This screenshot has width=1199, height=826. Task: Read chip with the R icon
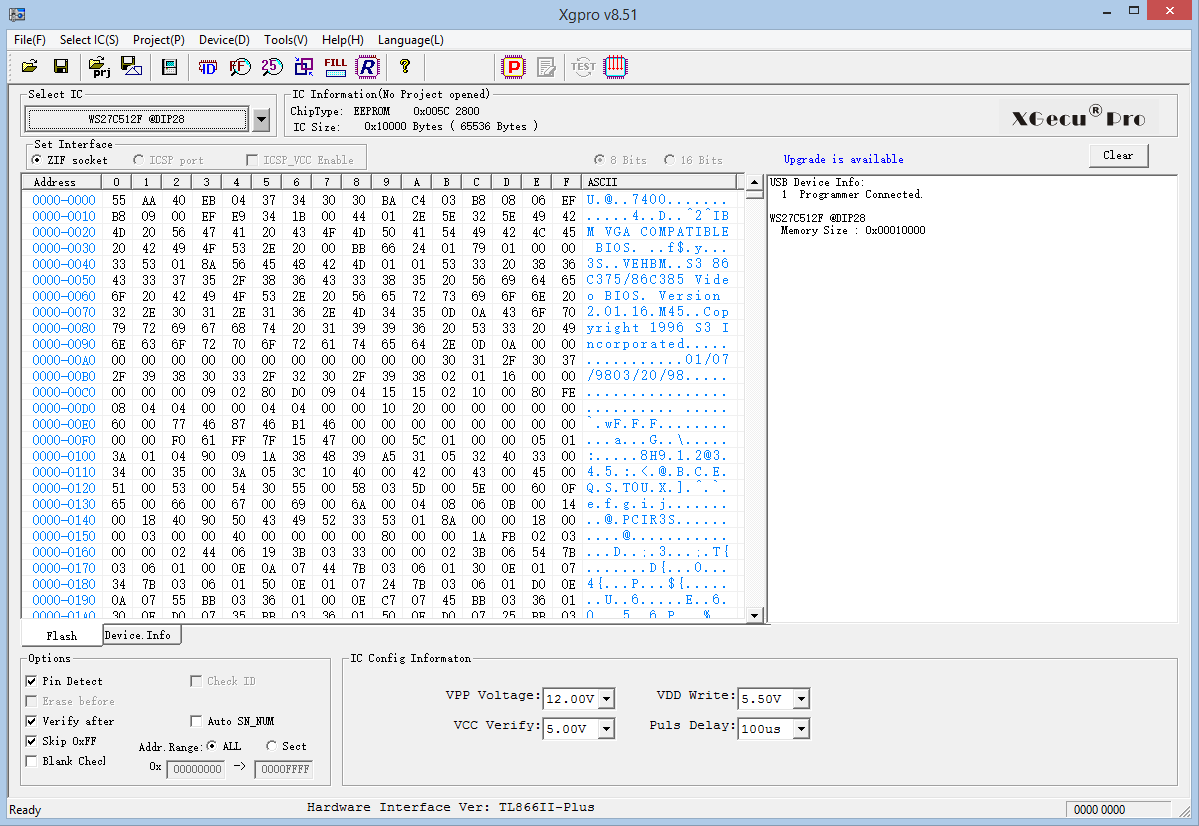click(367, 67)
